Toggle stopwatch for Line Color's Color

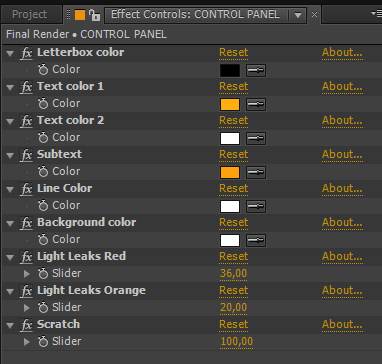(x=43, y=206)
